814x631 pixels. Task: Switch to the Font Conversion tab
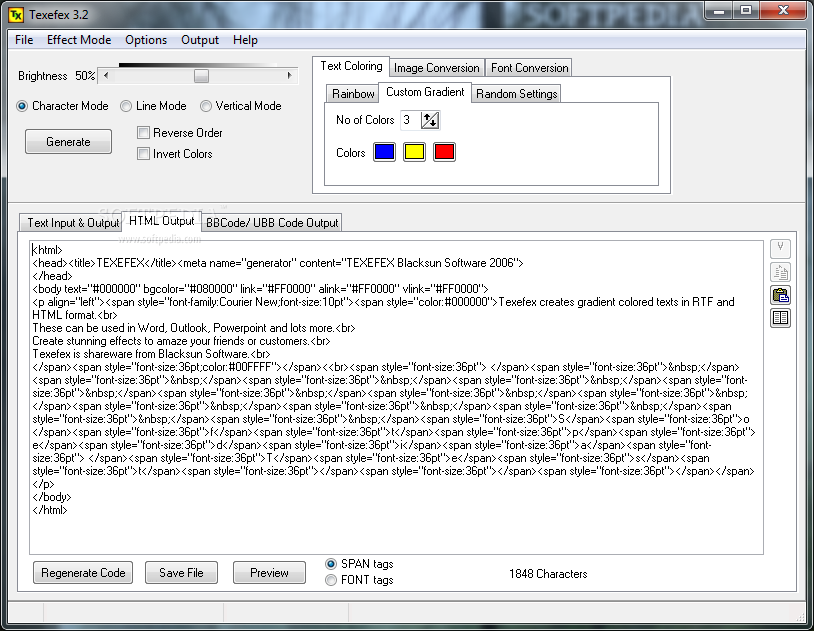coord(530,68)
